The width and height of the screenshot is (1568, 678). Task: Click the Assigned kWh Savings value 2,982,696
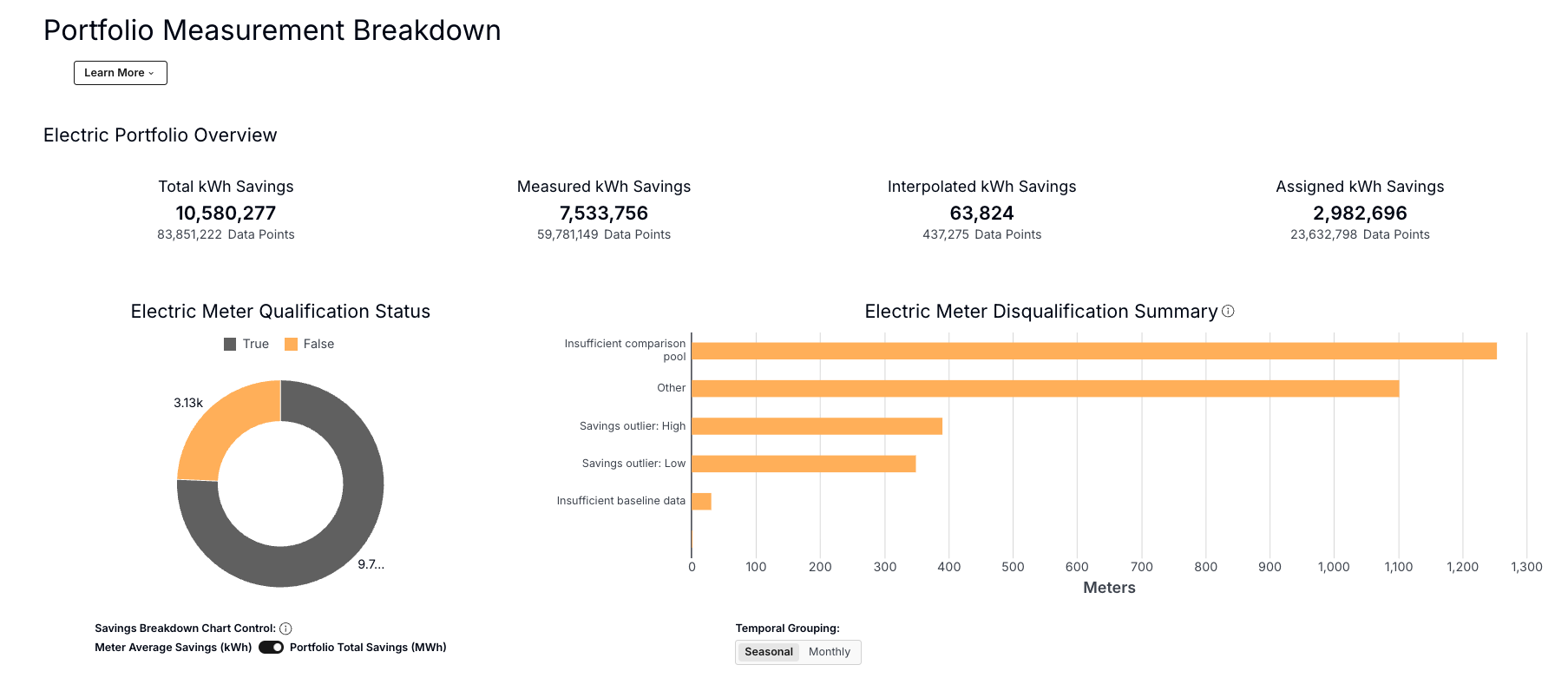[x=1360, y=214]
